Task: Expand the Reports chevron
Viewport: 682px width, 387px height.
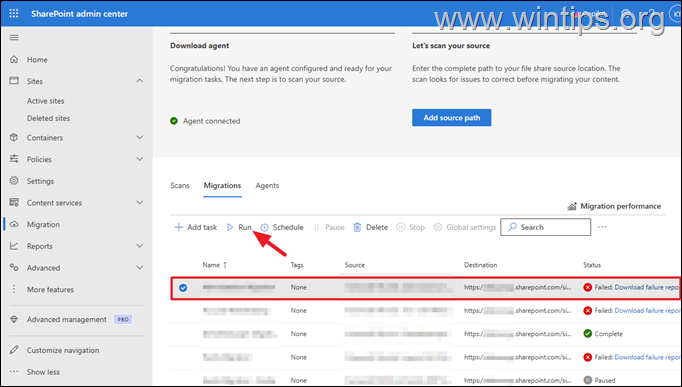Action: [140, 246]
